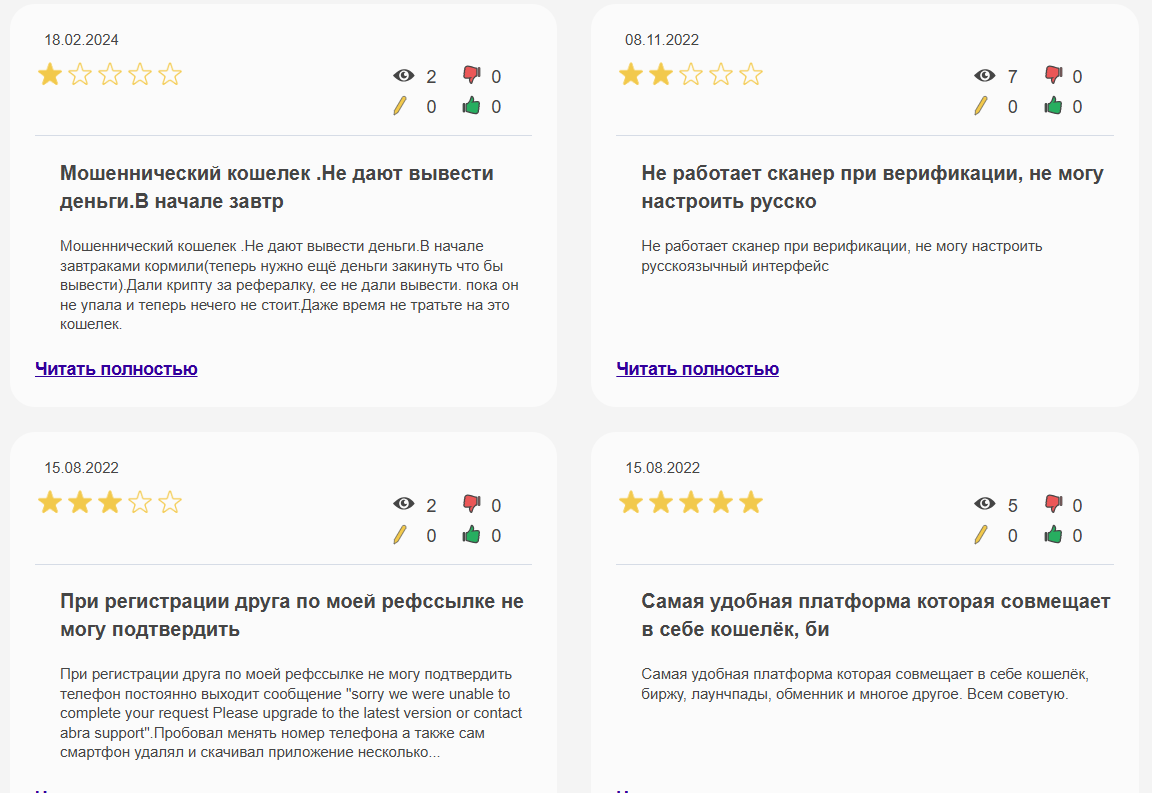Click heading 'Самая удобная платформа' review

tap(875, 615)
